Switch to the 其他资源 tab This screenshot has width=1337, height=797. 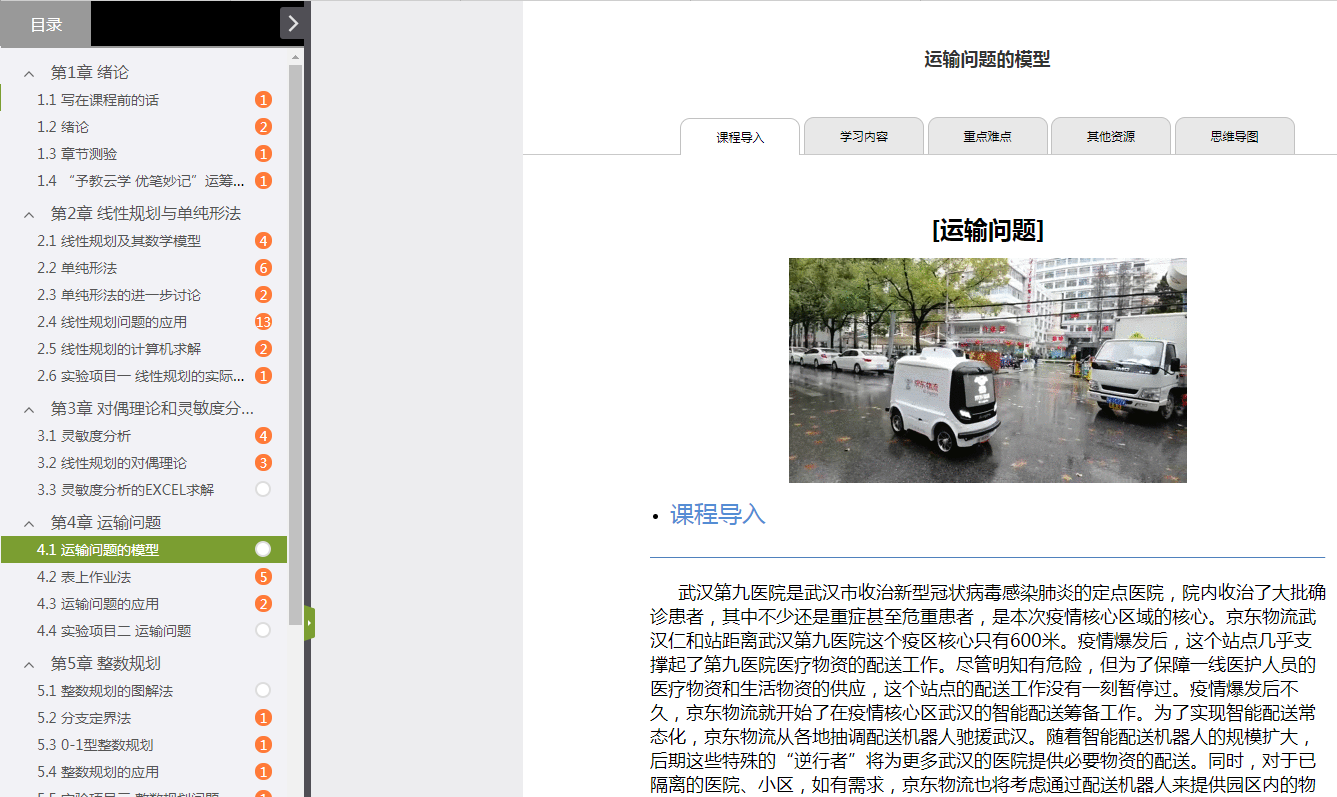pos(1111,136)
